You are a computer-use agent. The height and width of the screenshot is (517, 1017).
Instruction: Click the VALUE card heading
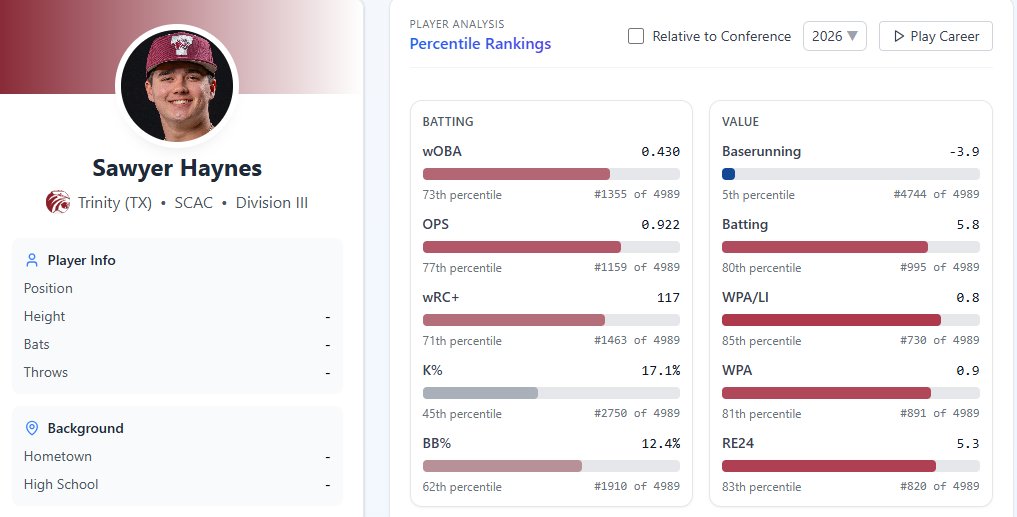[x=740, y=121]
